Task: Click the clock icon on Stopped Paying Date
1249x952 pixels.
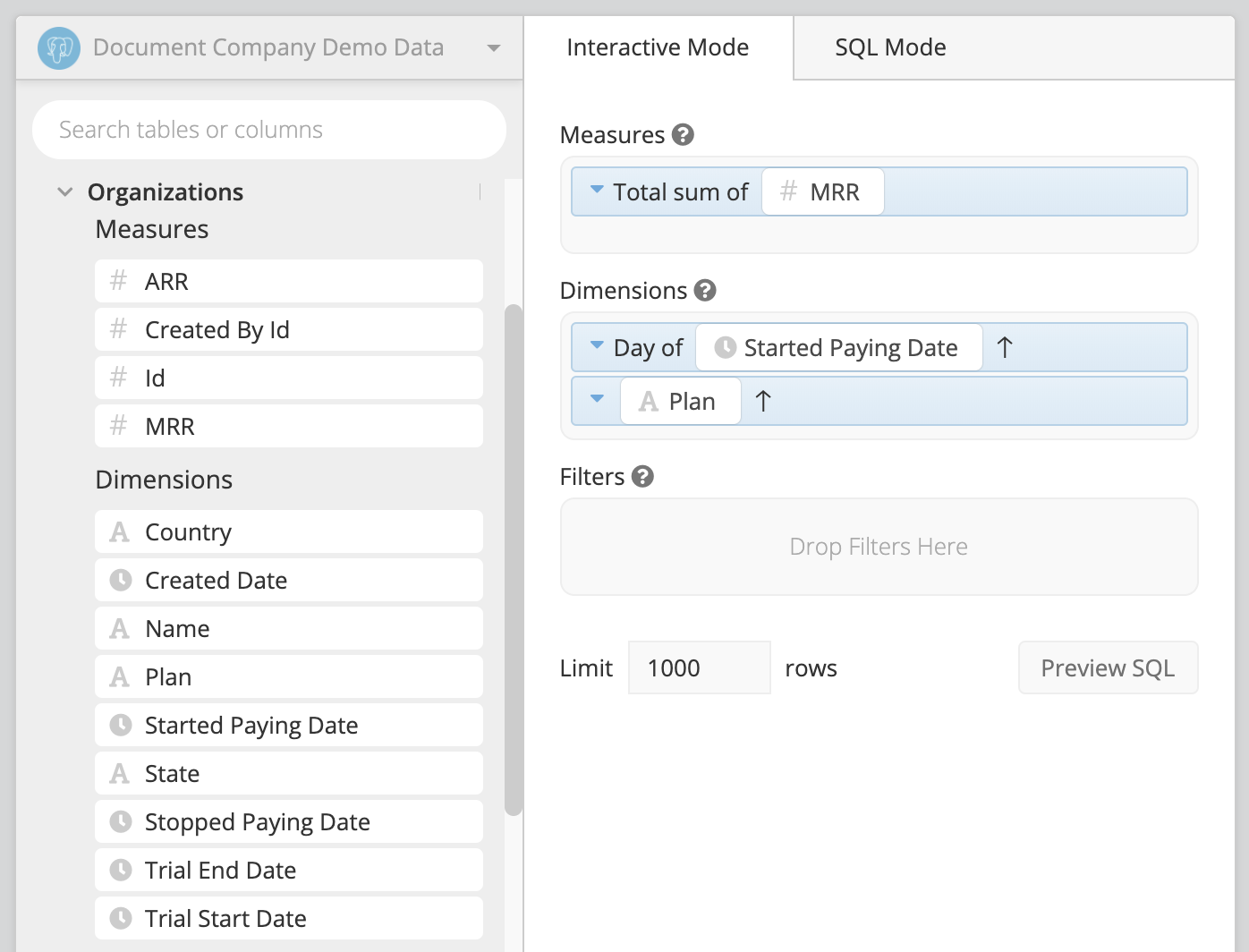Action: point(119,821)
